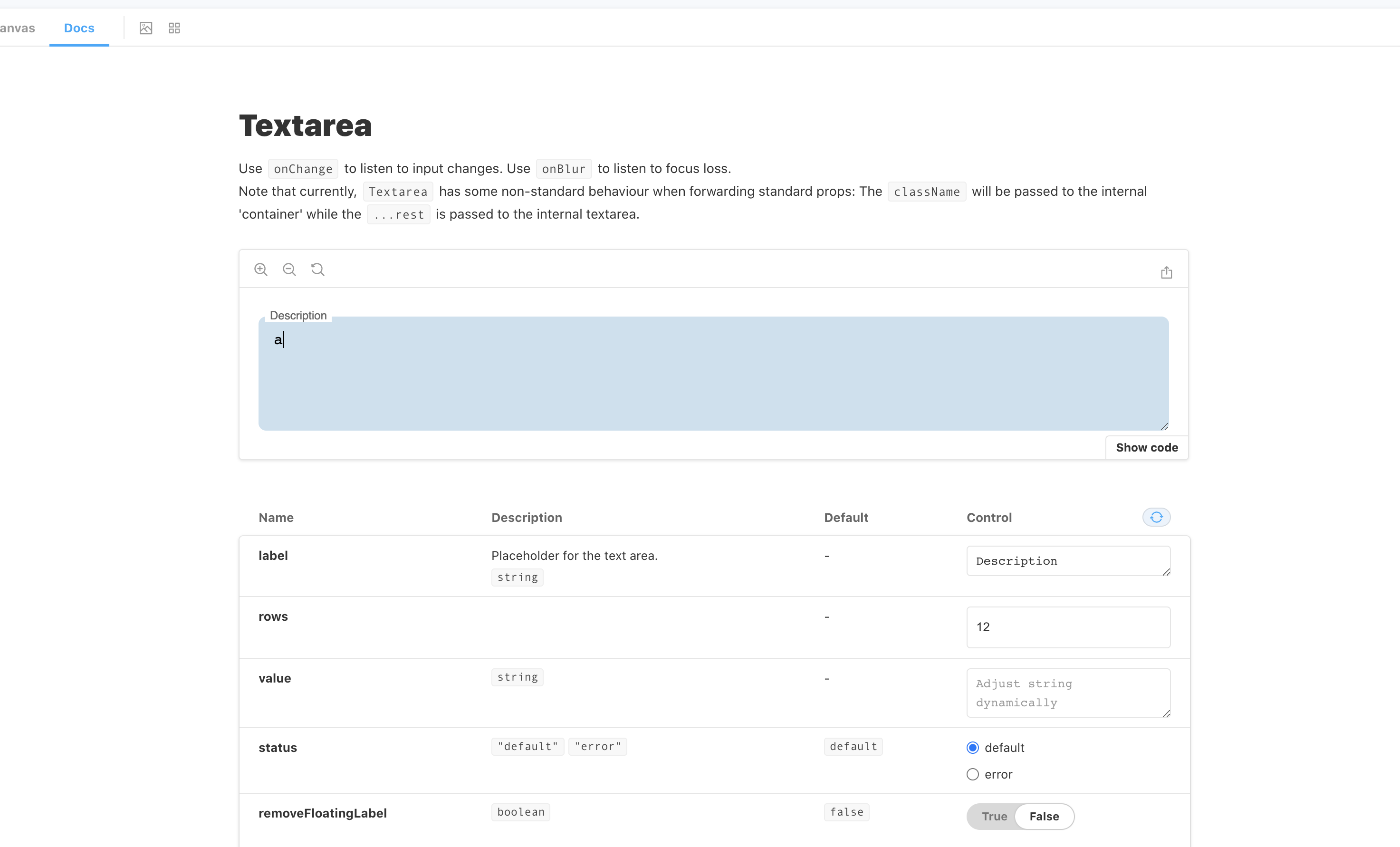Click the Show code button
1400x847 pixels.
point(1147,447)
